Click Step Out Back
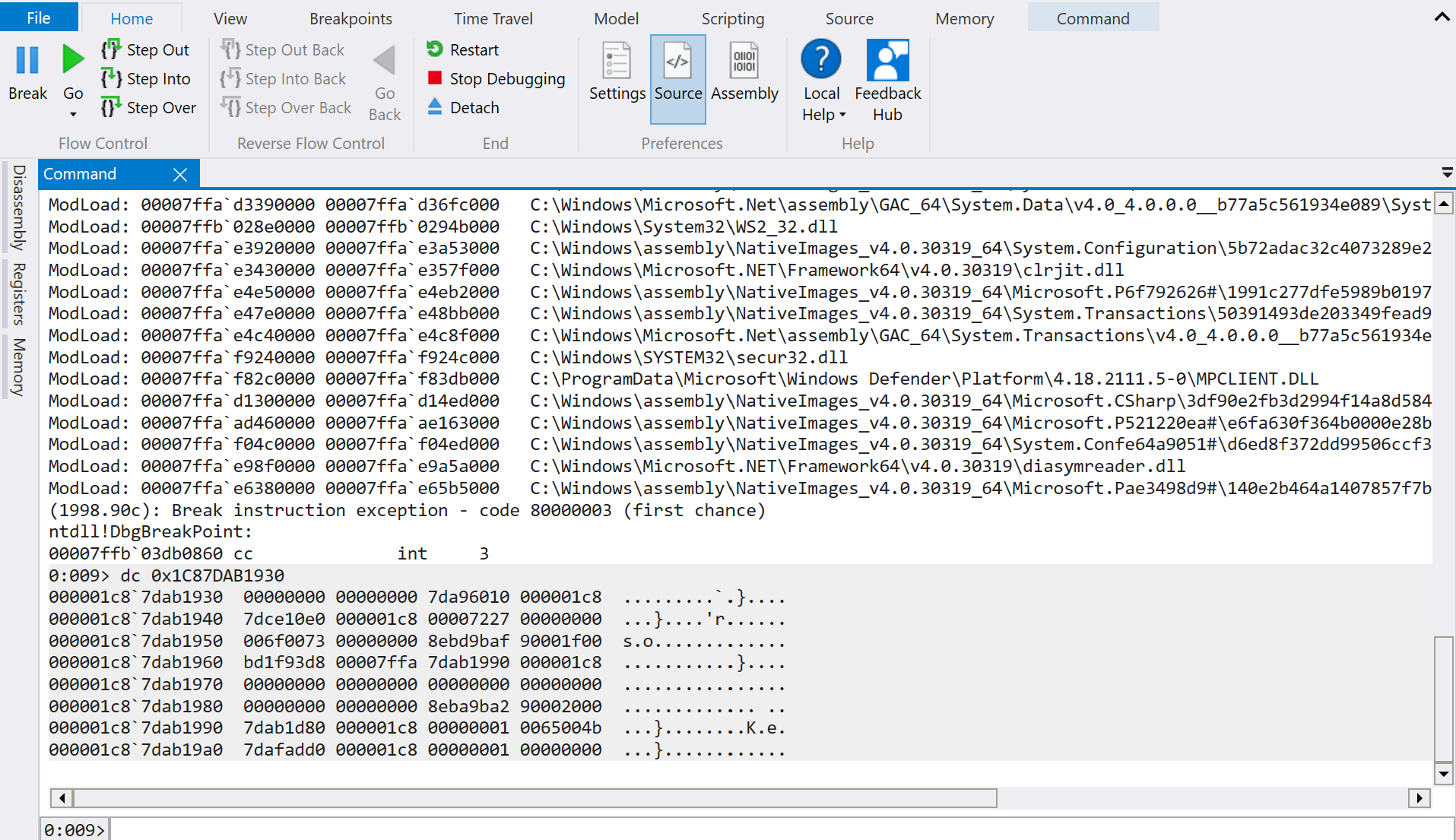1456x840 pixels. click(x=283, y=49)
